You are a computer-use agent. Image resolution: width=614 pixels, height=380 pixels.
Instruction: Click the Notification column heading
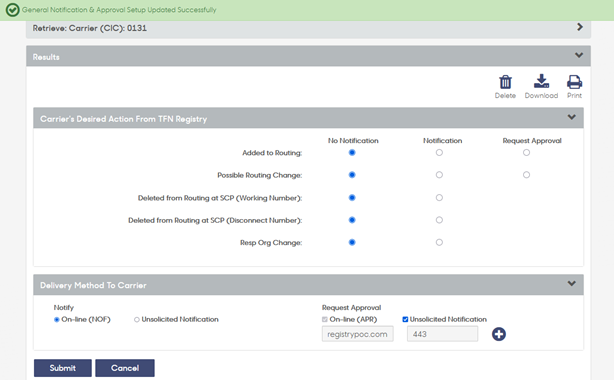tap(442, 141)
